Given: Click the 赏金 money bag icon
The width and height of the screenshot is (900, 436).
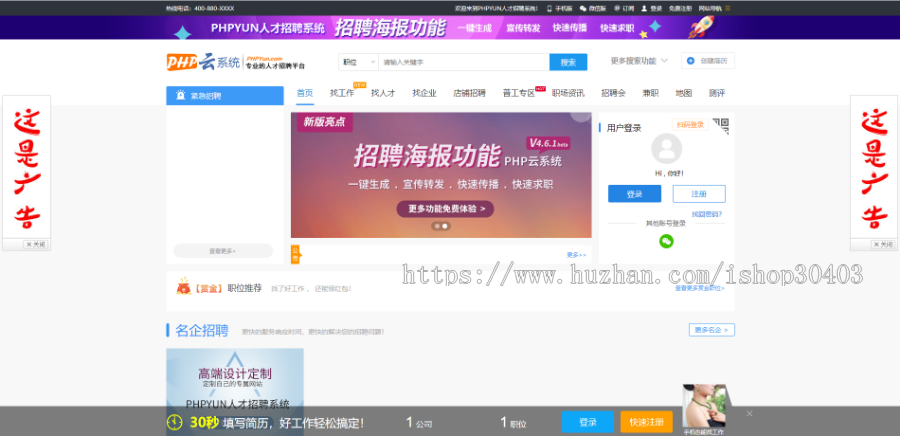Looking at the screenshot, I should pyautogui.click(x=183, y=286).
